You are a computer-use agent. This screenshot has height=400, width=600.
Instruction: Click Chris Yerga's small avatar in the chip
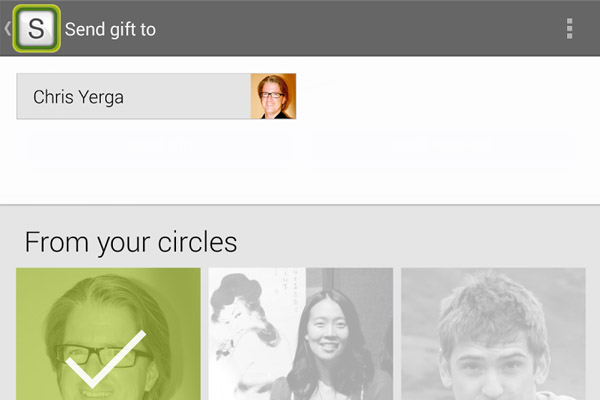click(273, 96)
